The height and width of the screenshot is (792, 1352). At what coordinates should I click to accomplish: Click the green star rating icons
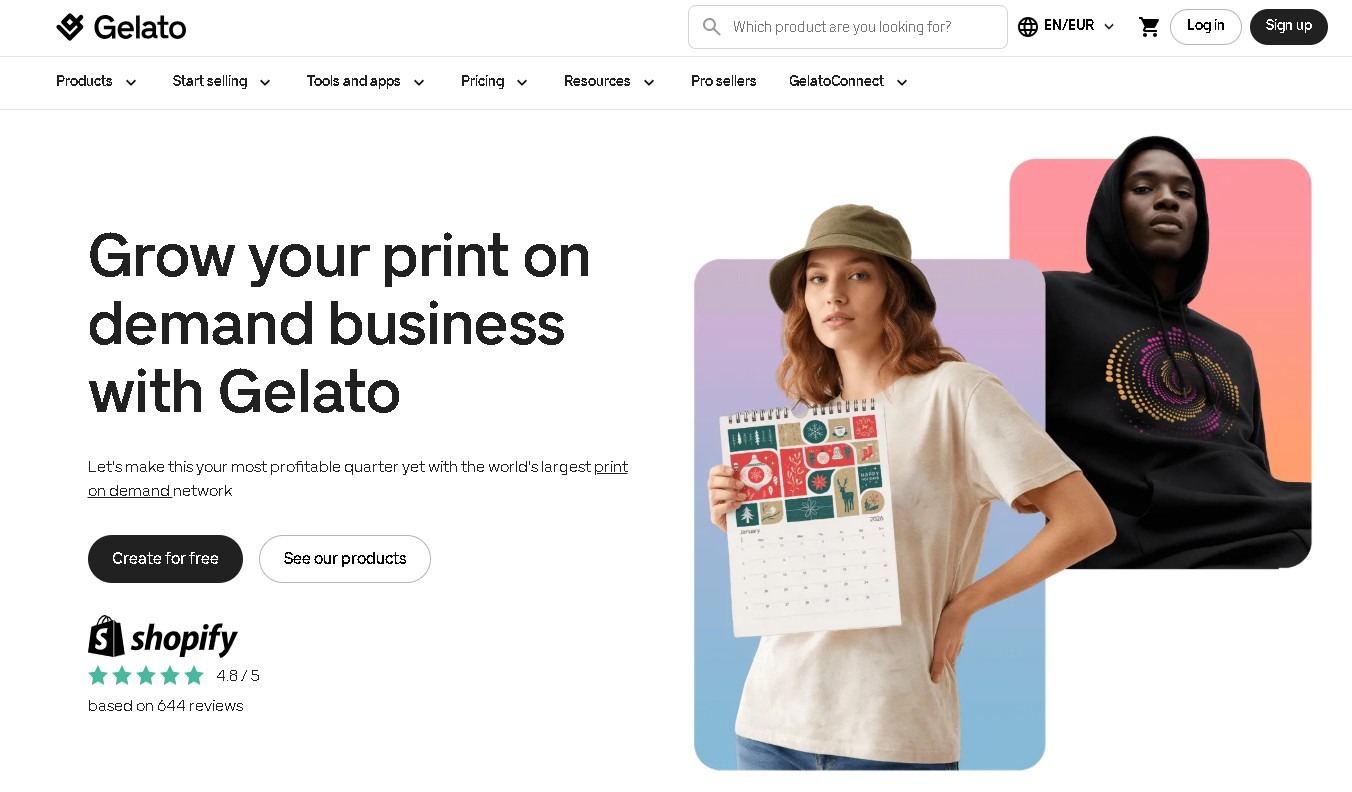coord(146,676)
